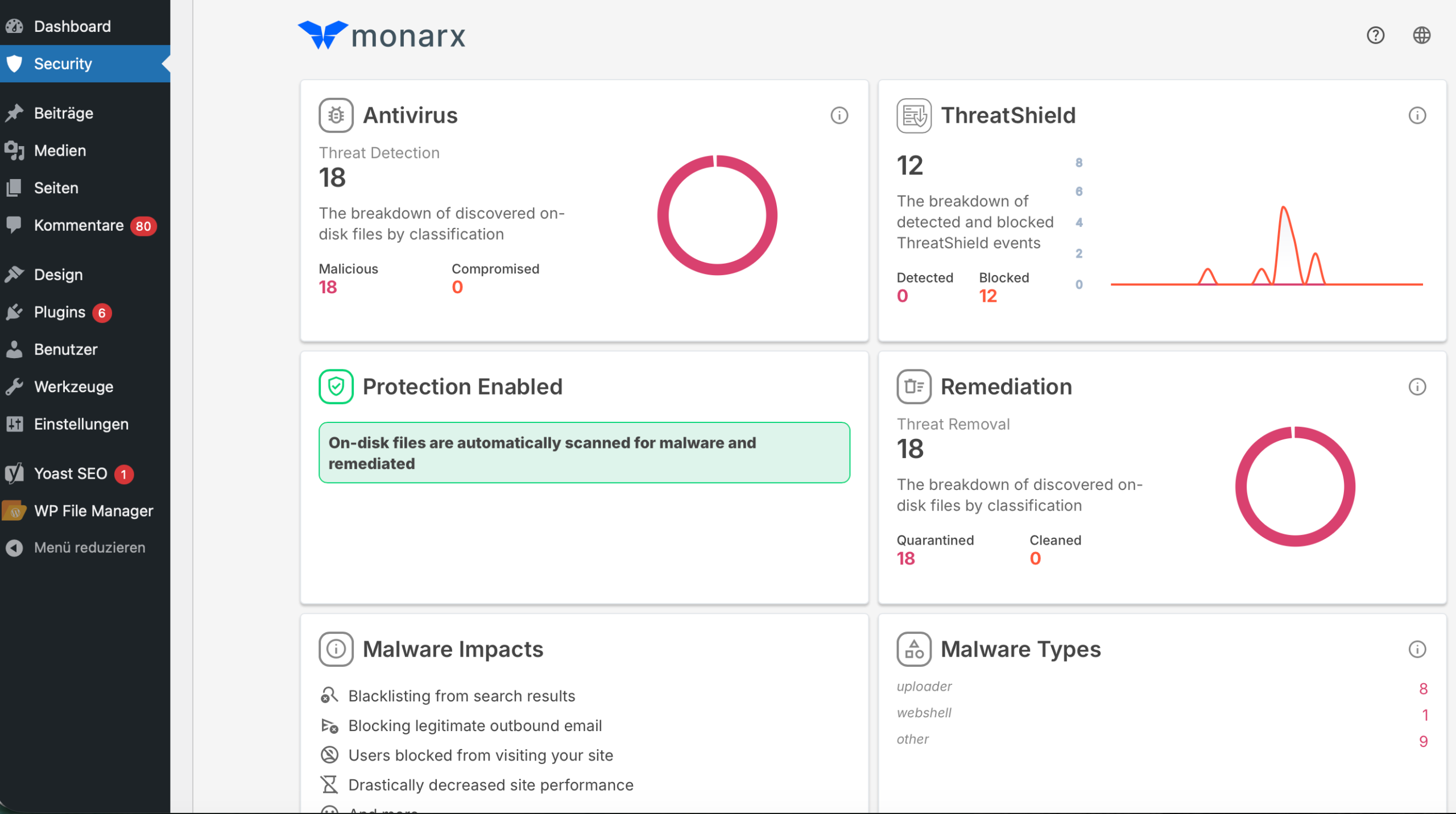Open Einstellungen settings menu
This screenshot has height=814, width=1456.
click(81, 424)
